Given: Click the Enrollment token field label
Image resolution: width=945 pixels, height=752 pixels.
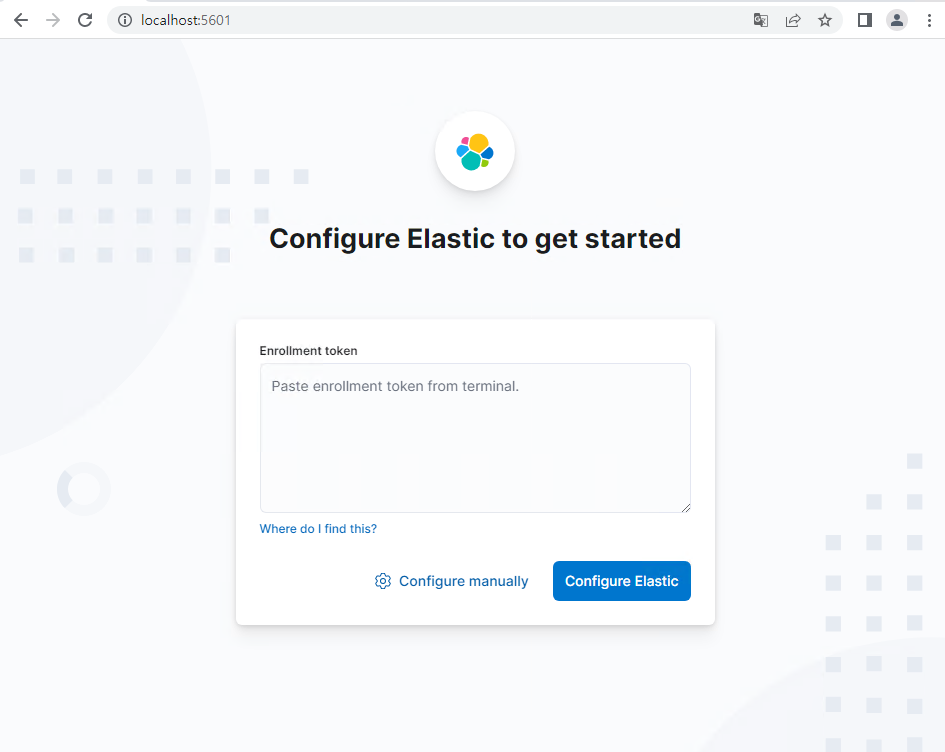Looking at the screenshot, I should [309, 351].
